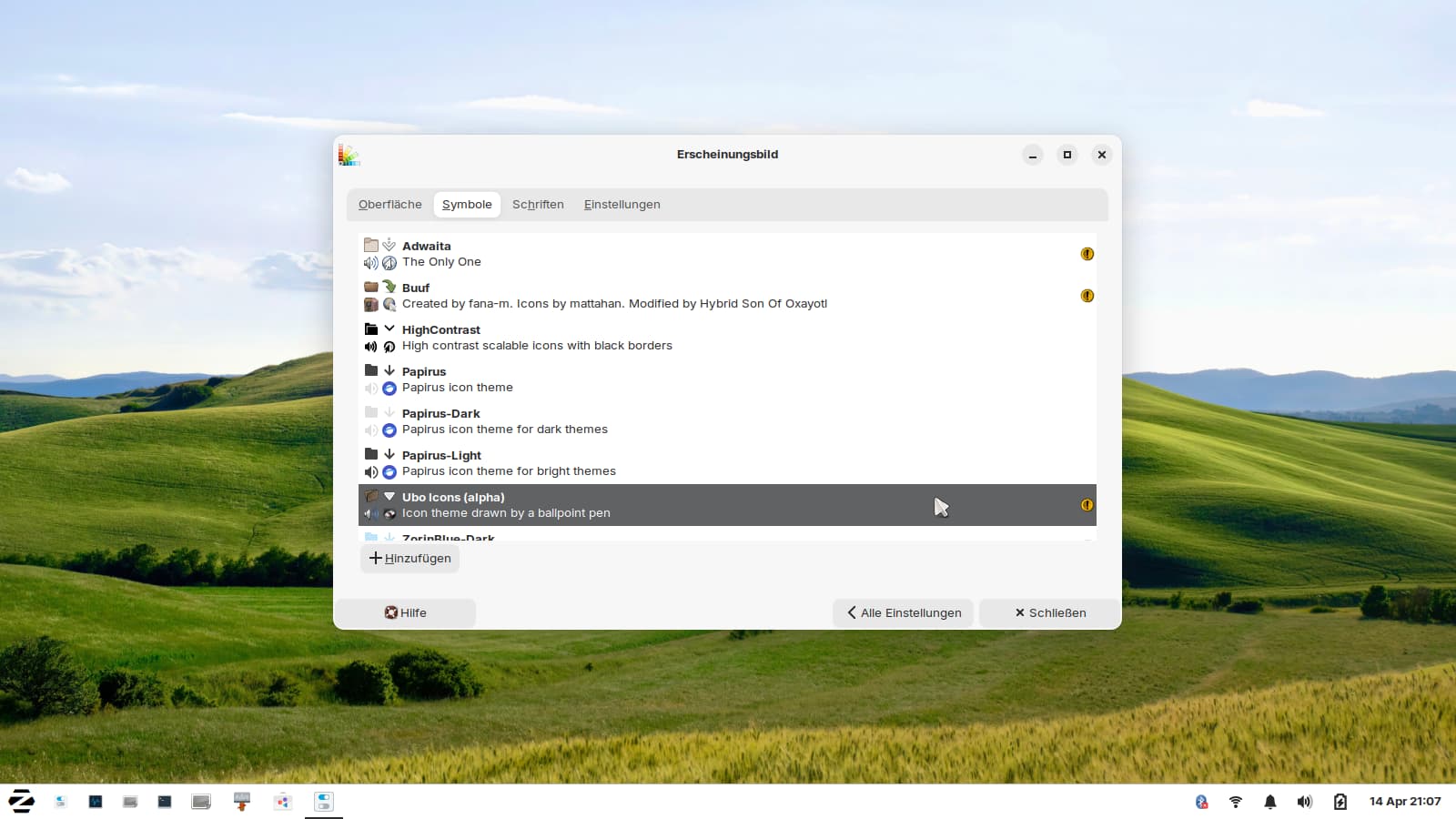This screenshot has width=1456, height=819.
Task: Open Hilfe for the appearance dialog
Action: (405, 612)
